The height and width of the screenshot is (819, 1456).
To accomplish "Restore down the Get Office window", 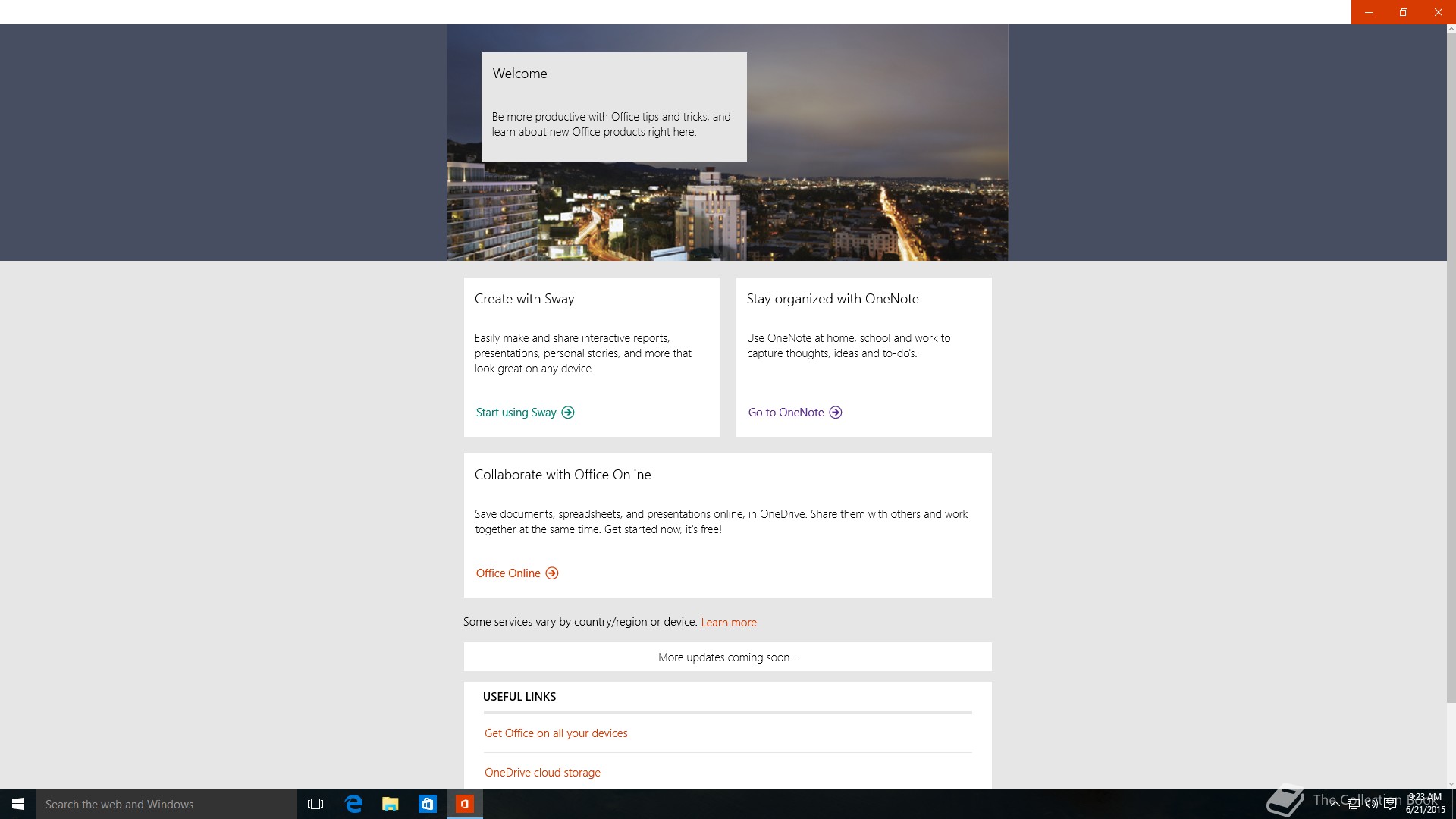I will pos(1404,12).
